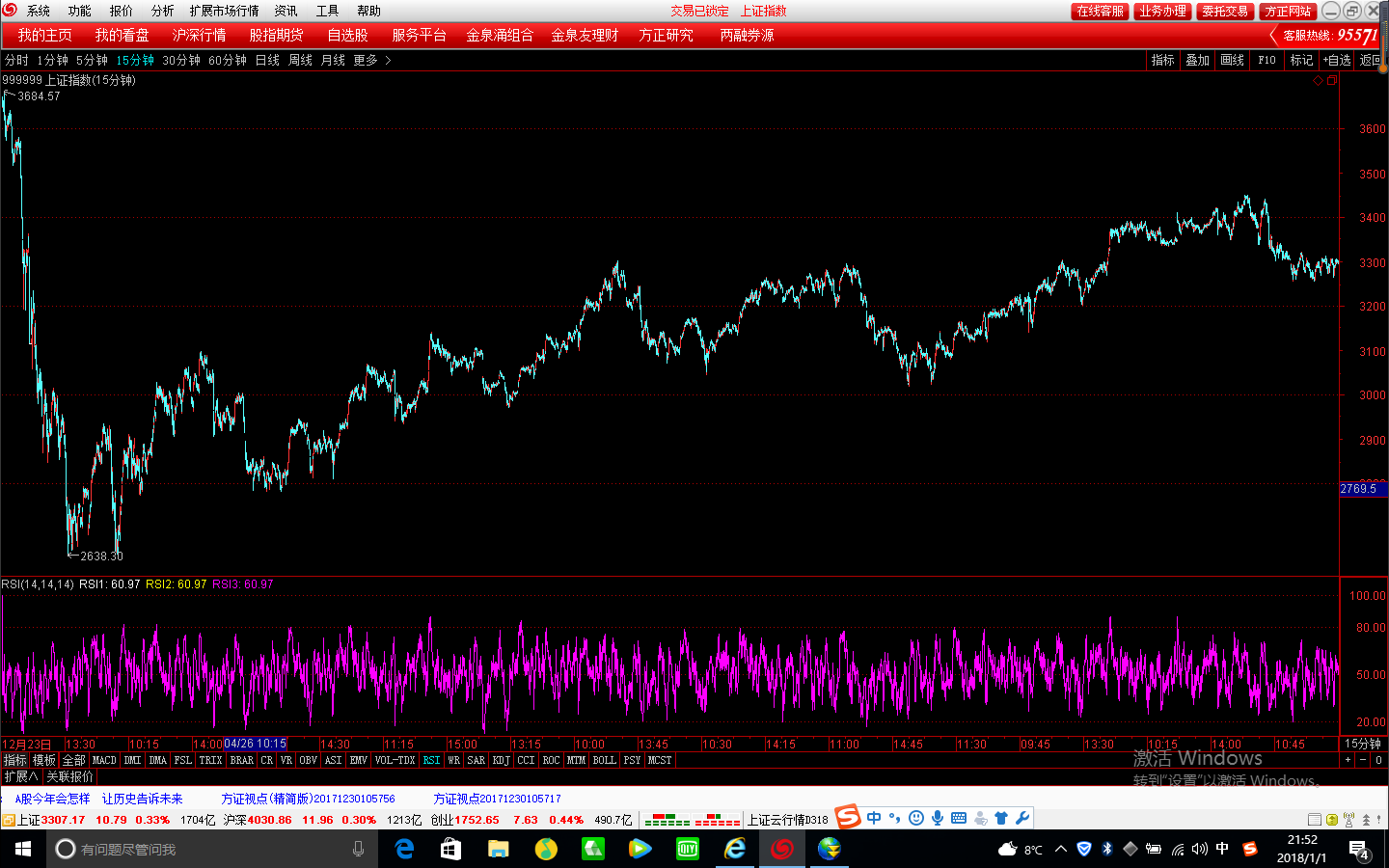Select the KDJ indicator tab
Image resolution: width=1389 pixels, height=868 pixels.
(501, 760)
